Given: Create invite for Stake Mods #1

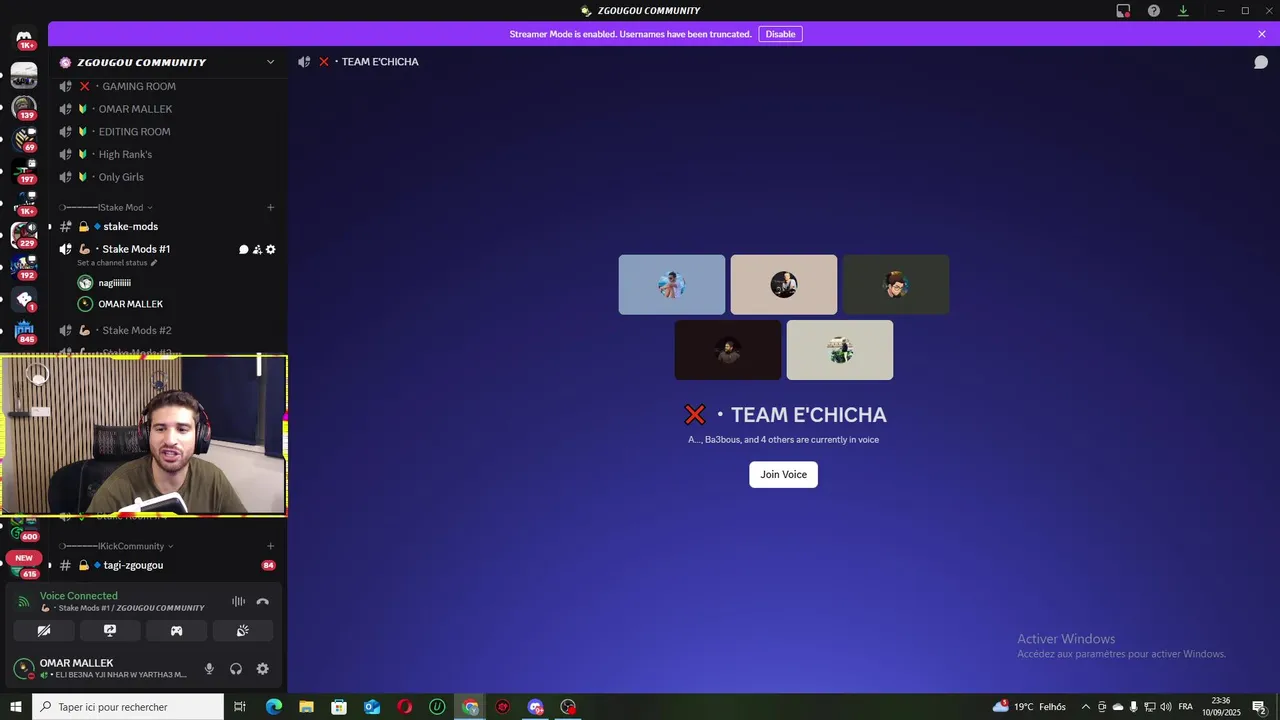Looking at the screenshot, I should point(257,249).
